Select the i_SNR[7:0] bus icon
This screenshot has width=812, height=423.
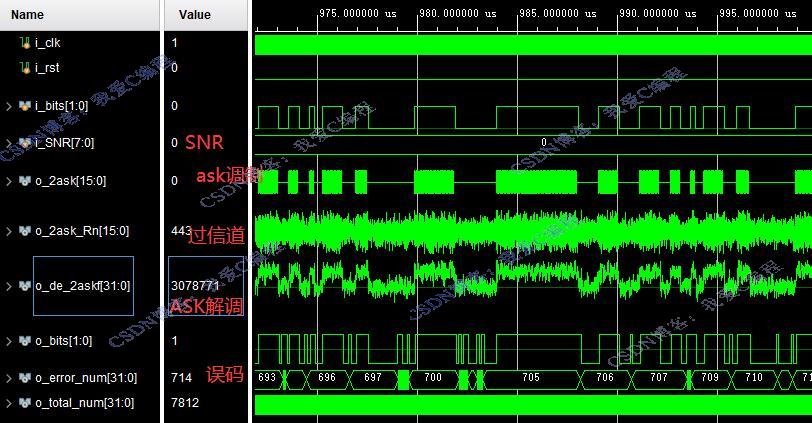pyautogui.click(x=25, y=143)
